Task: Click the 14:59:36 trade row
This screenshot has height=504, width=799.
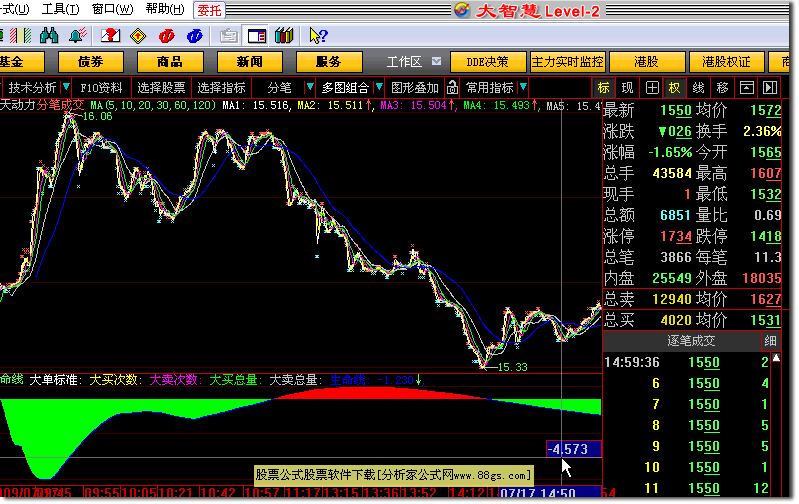Action: (x=687, y=362)
